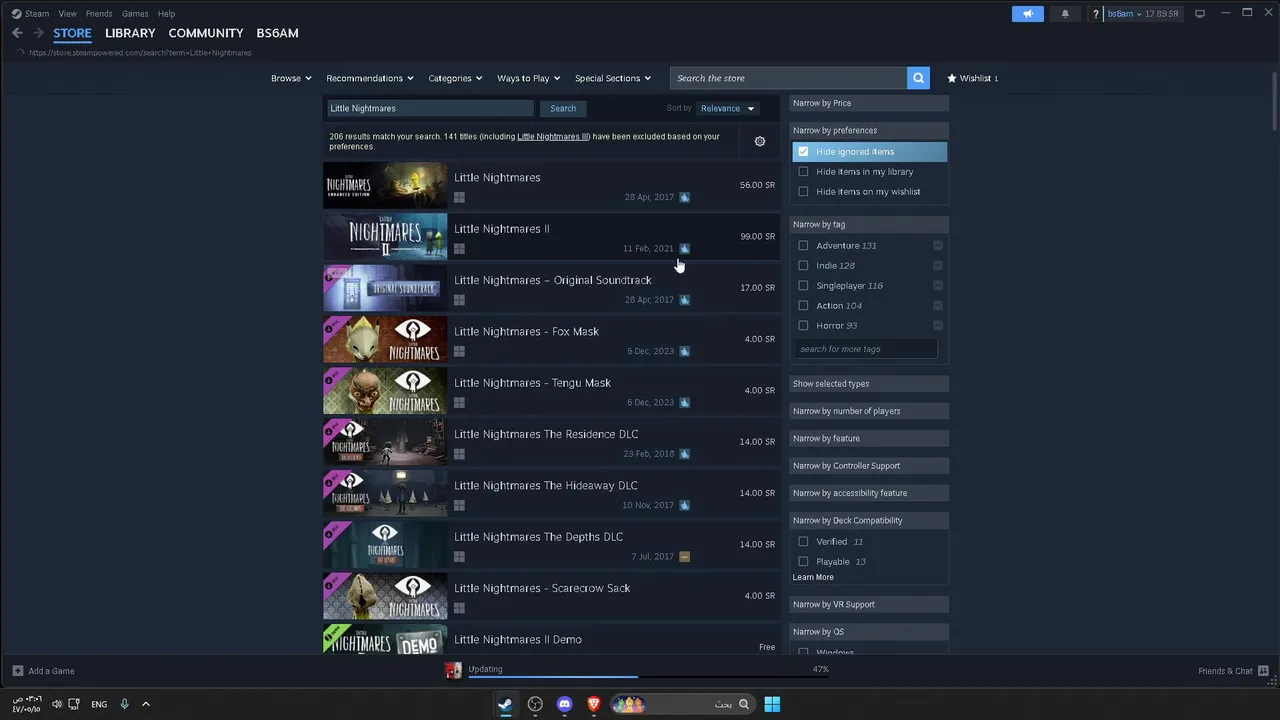
Task: Switch to the LIBRARY tab
Action: [x=130, y=33]
